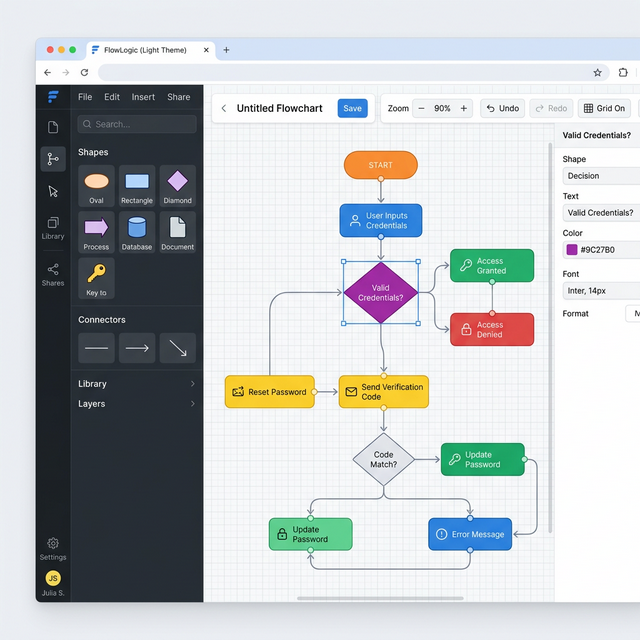The height and width of the screenshot is (640, 640).
Task: Close the FlowLogic browser tab
Action: [x=206, y=50]
